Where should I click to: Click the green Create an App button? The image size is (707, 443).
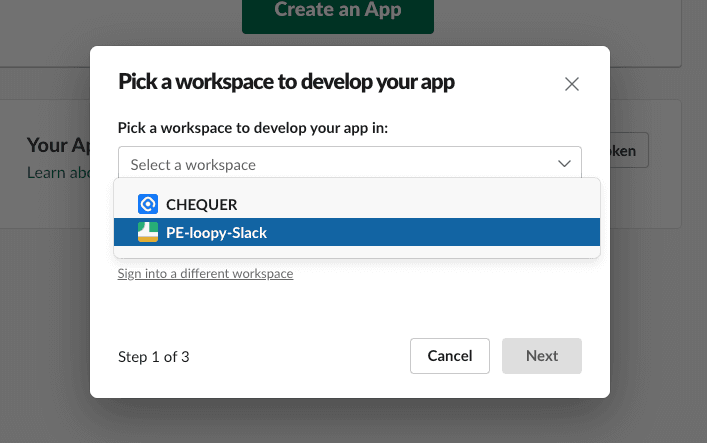[337, 14]
